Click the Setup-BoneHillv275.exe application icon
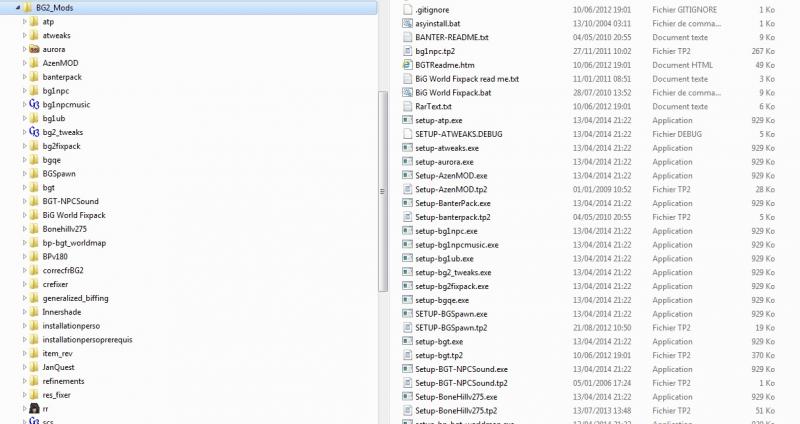 (x=407, y=397)
